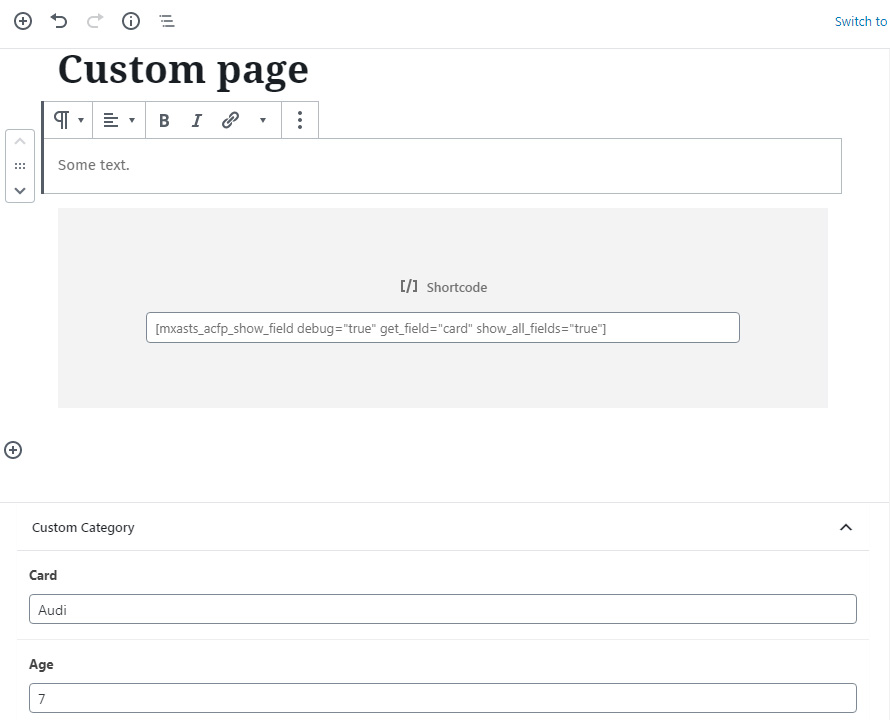The height and width of the screenshot is (720, 890).
Task: Open the content structure info icon
Action: coord(131,22)
